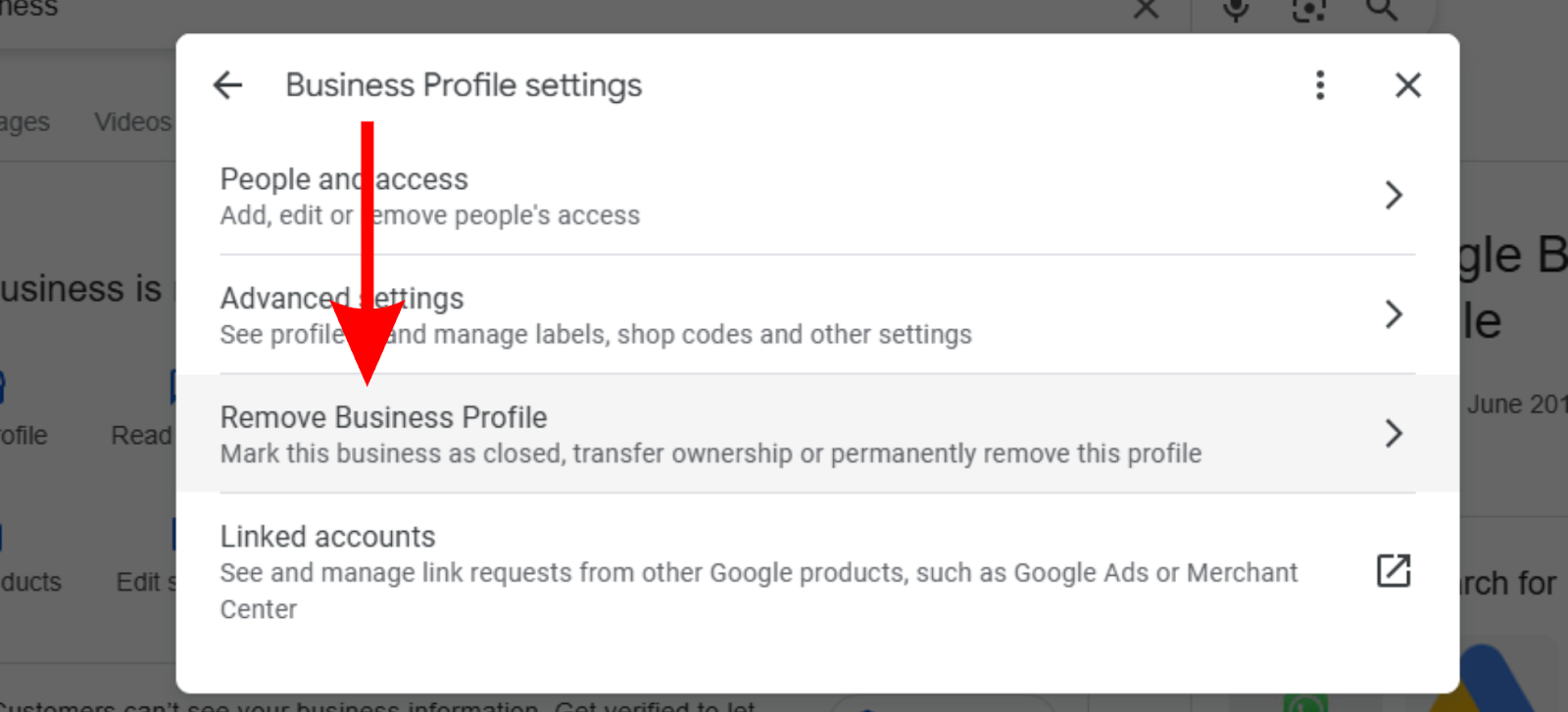Clear the search box with X icon
This screenshot has height=712, width=1568.
[1146, 10]
